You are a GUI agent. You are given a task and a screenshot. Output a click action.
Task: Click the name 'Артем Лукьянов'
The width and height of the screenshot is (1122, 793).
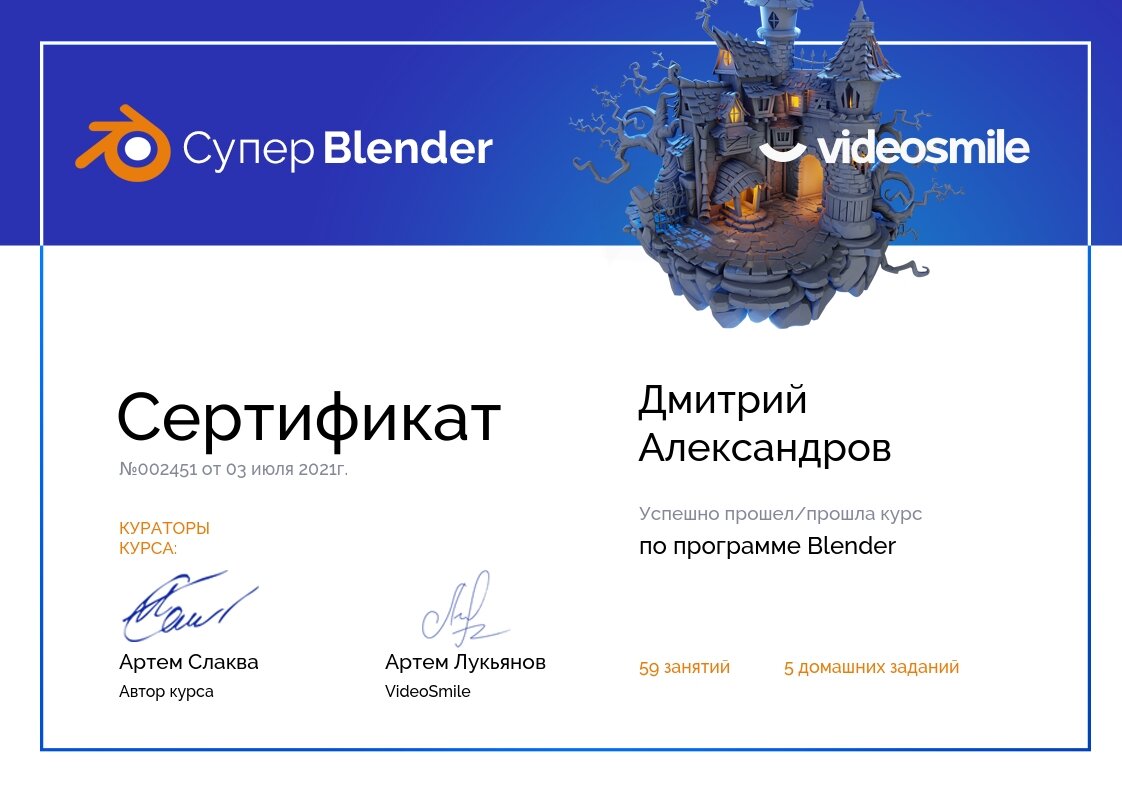pyautogui.click(x=465, y=662)
